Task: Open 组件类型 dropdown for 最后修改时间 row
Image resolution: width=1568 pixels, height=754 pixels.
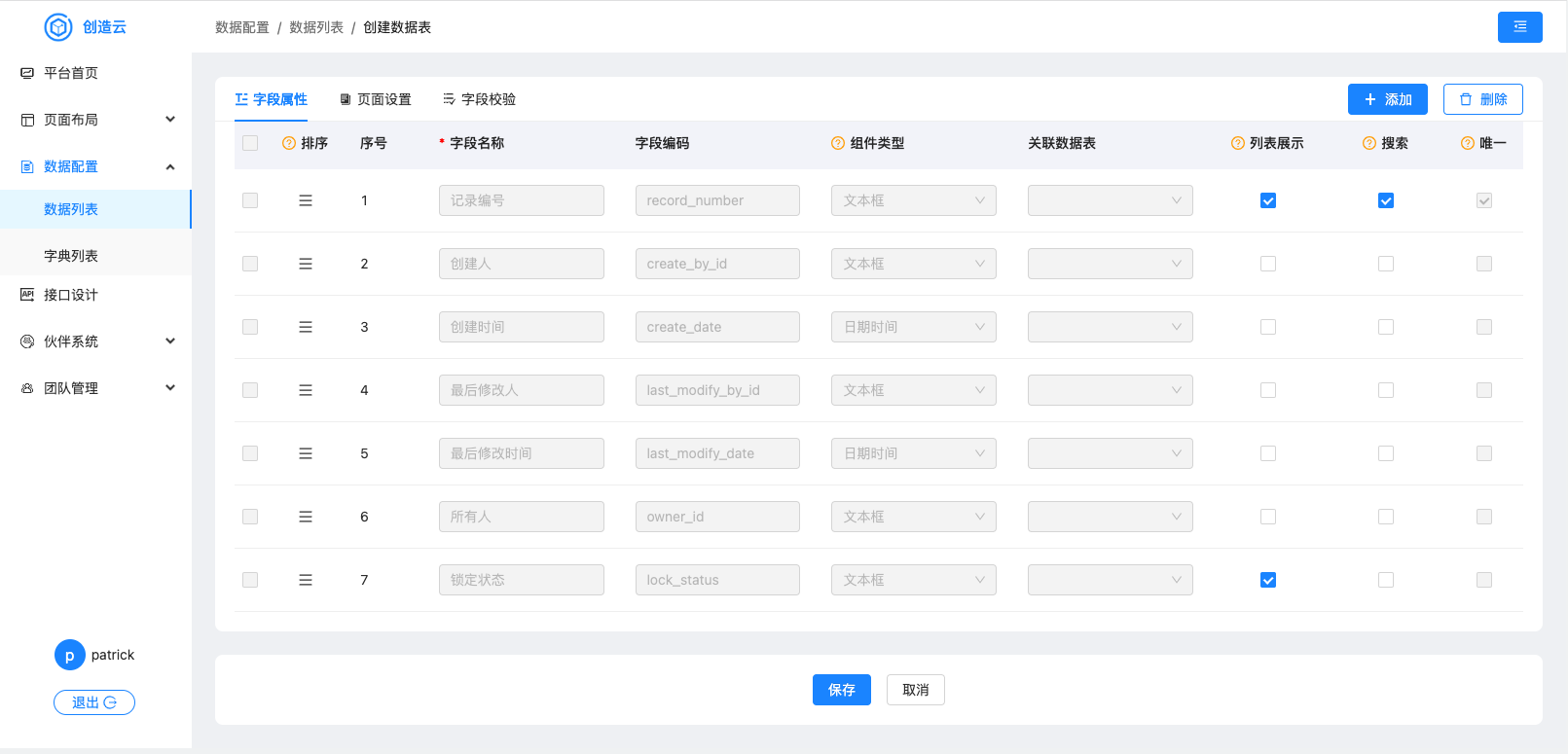Action: coord(914,453)
